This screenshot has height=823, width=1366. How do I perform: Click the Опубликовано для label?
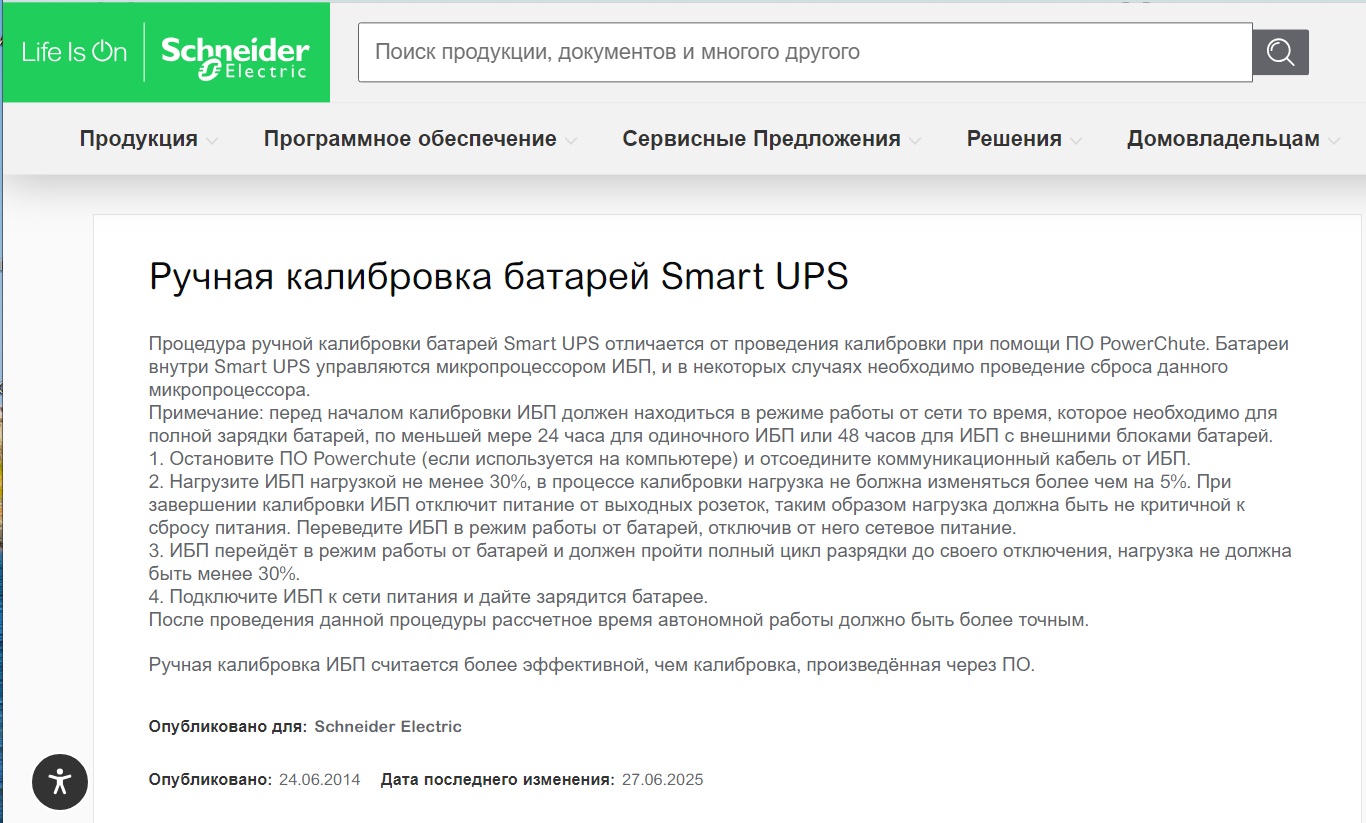tap(228, 727)
